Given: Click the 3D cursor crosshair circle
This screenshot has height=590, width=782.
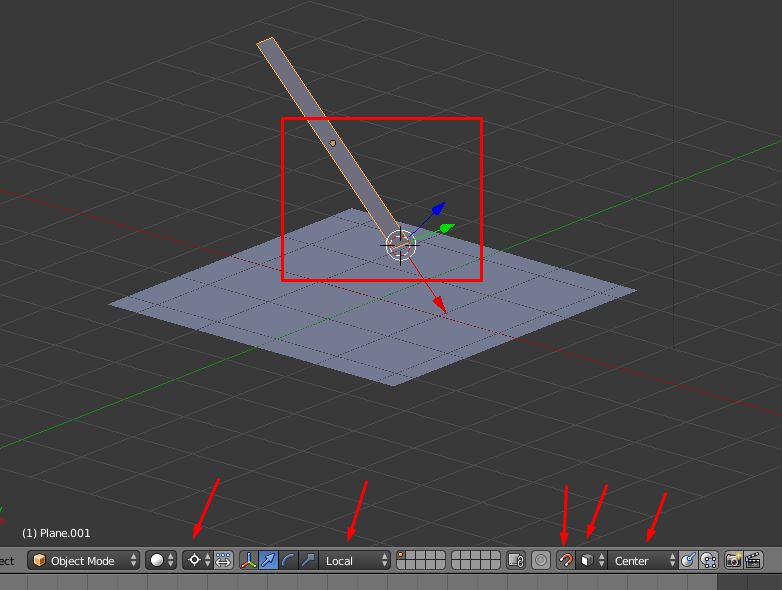Looking at the screenshot, I should tap(400, 245).
